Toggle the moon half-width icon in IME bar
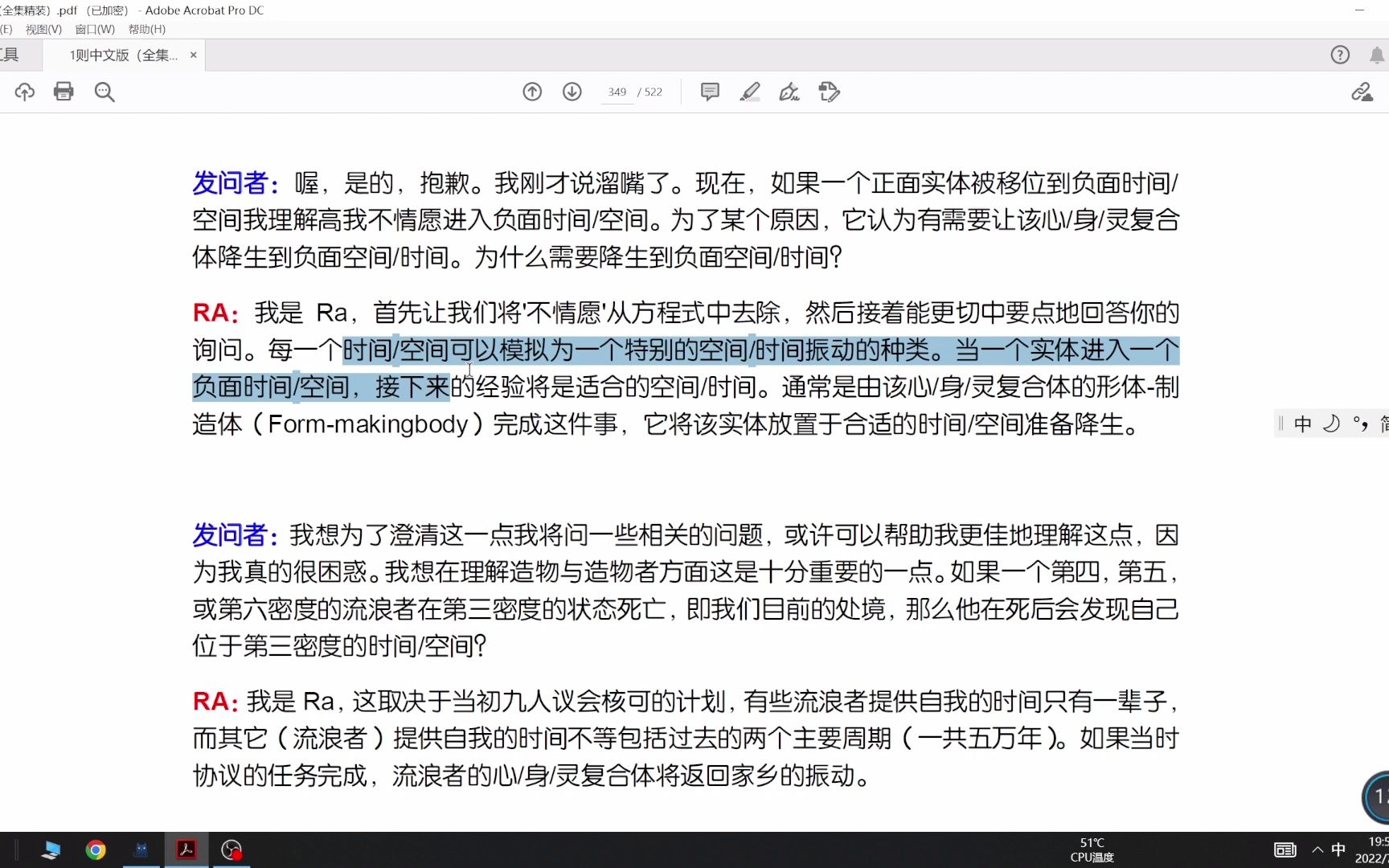The height and width of the screenshot is (868, 1389). tap(1332, 424)
